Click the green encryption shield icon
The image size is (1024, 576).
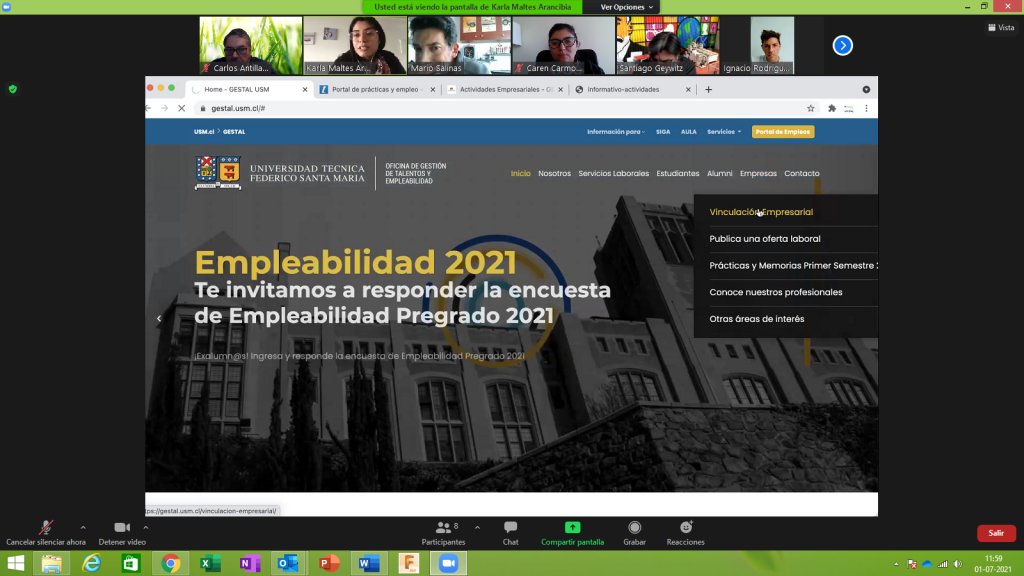point(12,89)
